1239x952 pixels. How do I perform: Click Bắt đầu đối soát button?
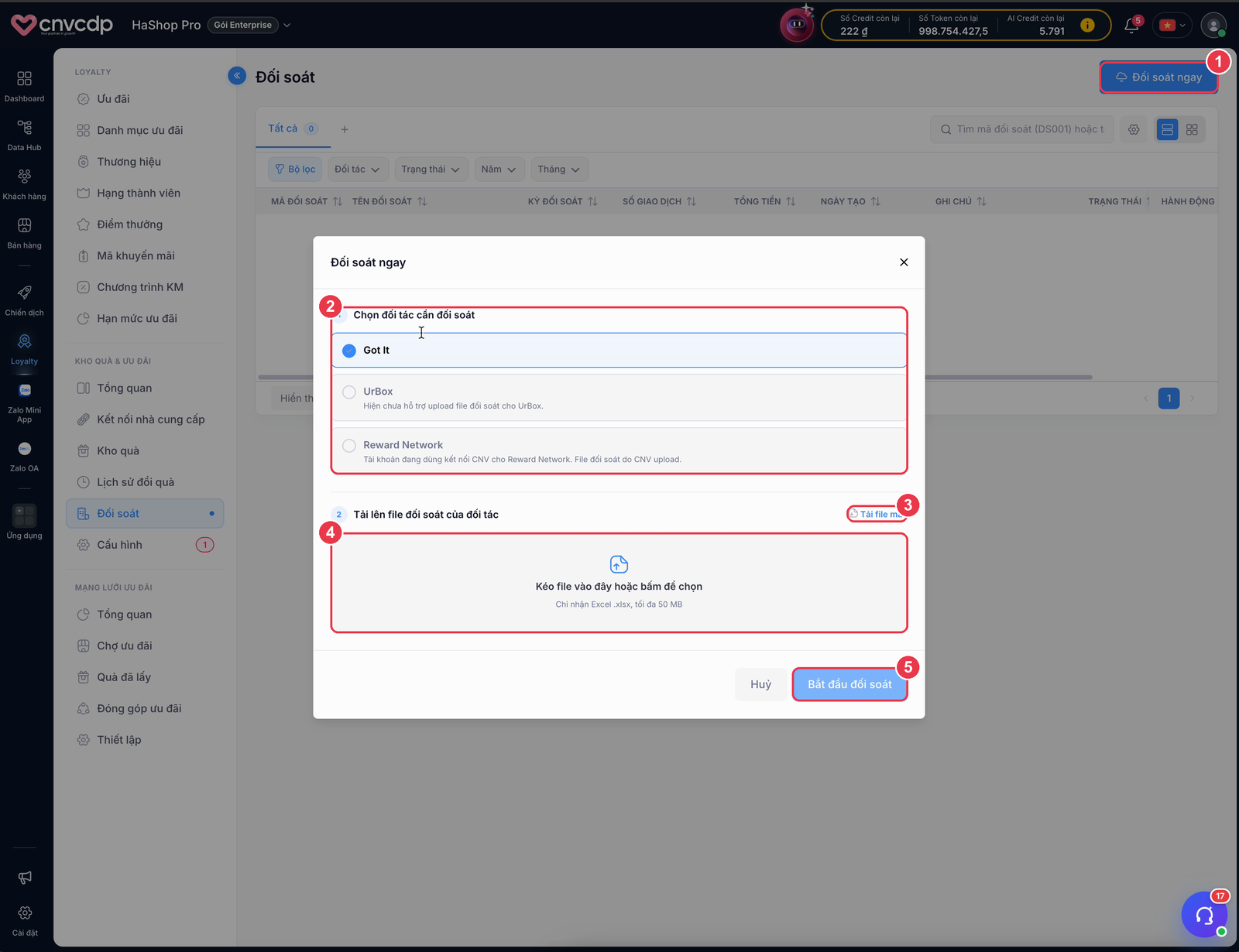tap(849, 684)
